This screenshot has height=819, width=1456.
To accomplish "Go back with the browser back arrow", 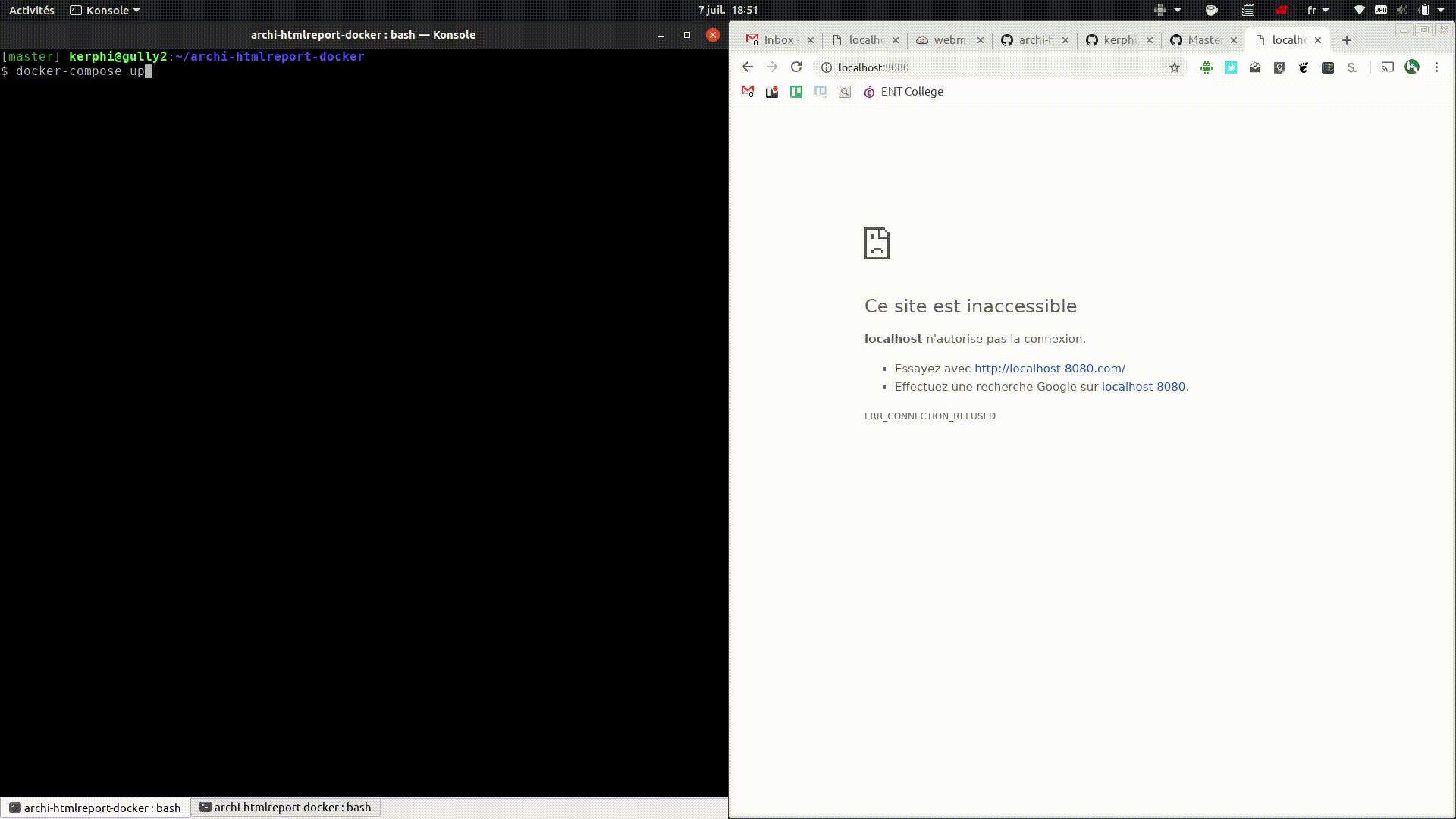I will click(x=748, y=67).
